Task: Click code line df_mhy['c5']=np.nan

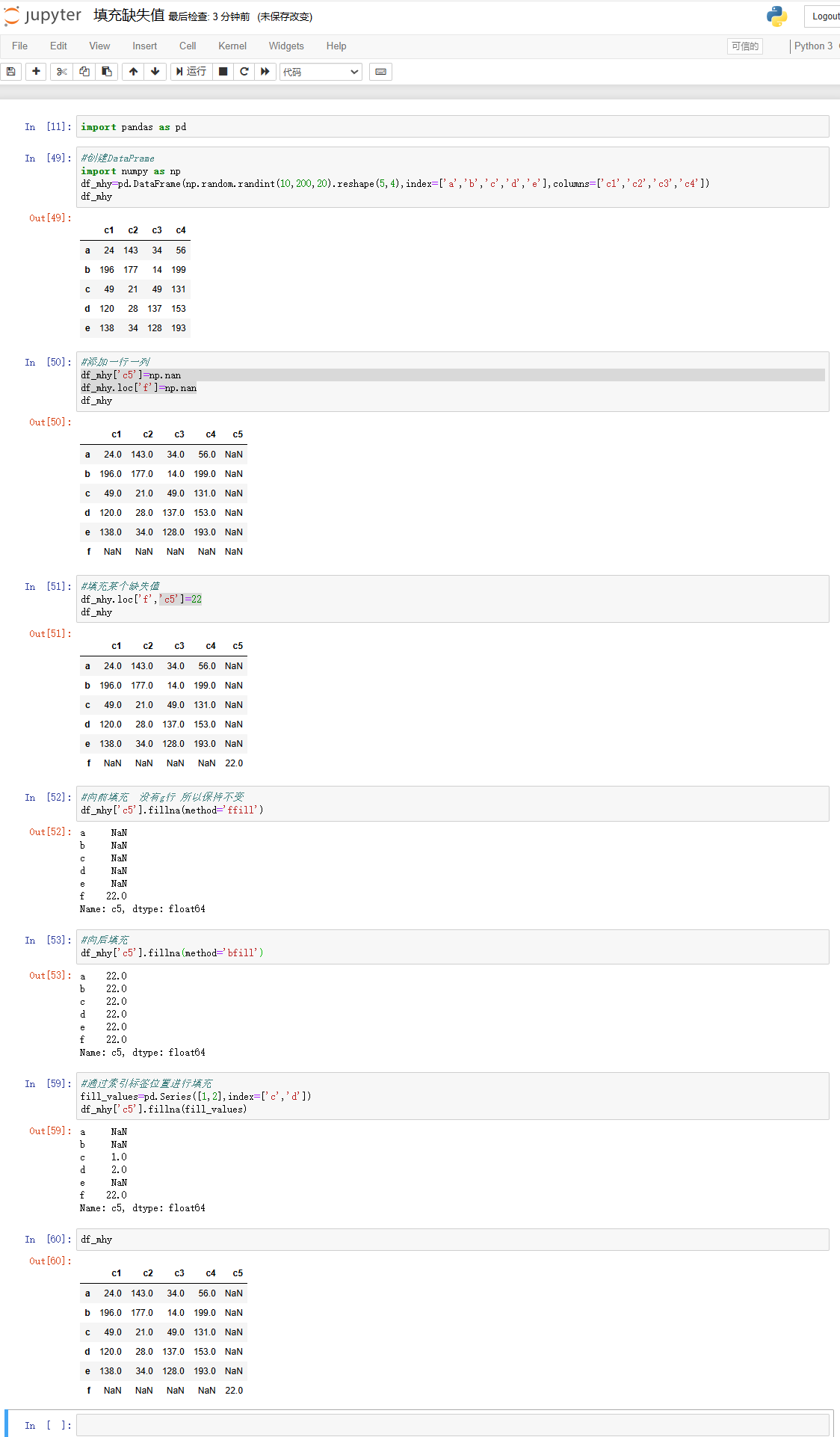Action: coord(131,375)
